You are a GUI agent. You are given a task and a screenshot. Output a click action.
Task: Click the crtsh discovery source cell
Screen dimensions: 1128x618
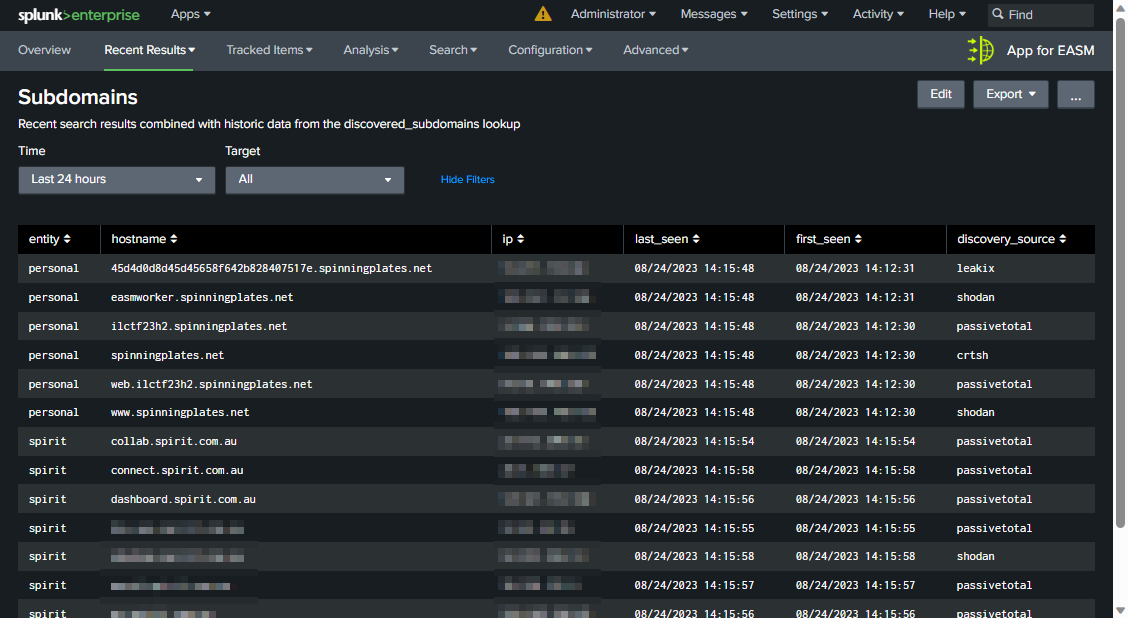[973, 355]
